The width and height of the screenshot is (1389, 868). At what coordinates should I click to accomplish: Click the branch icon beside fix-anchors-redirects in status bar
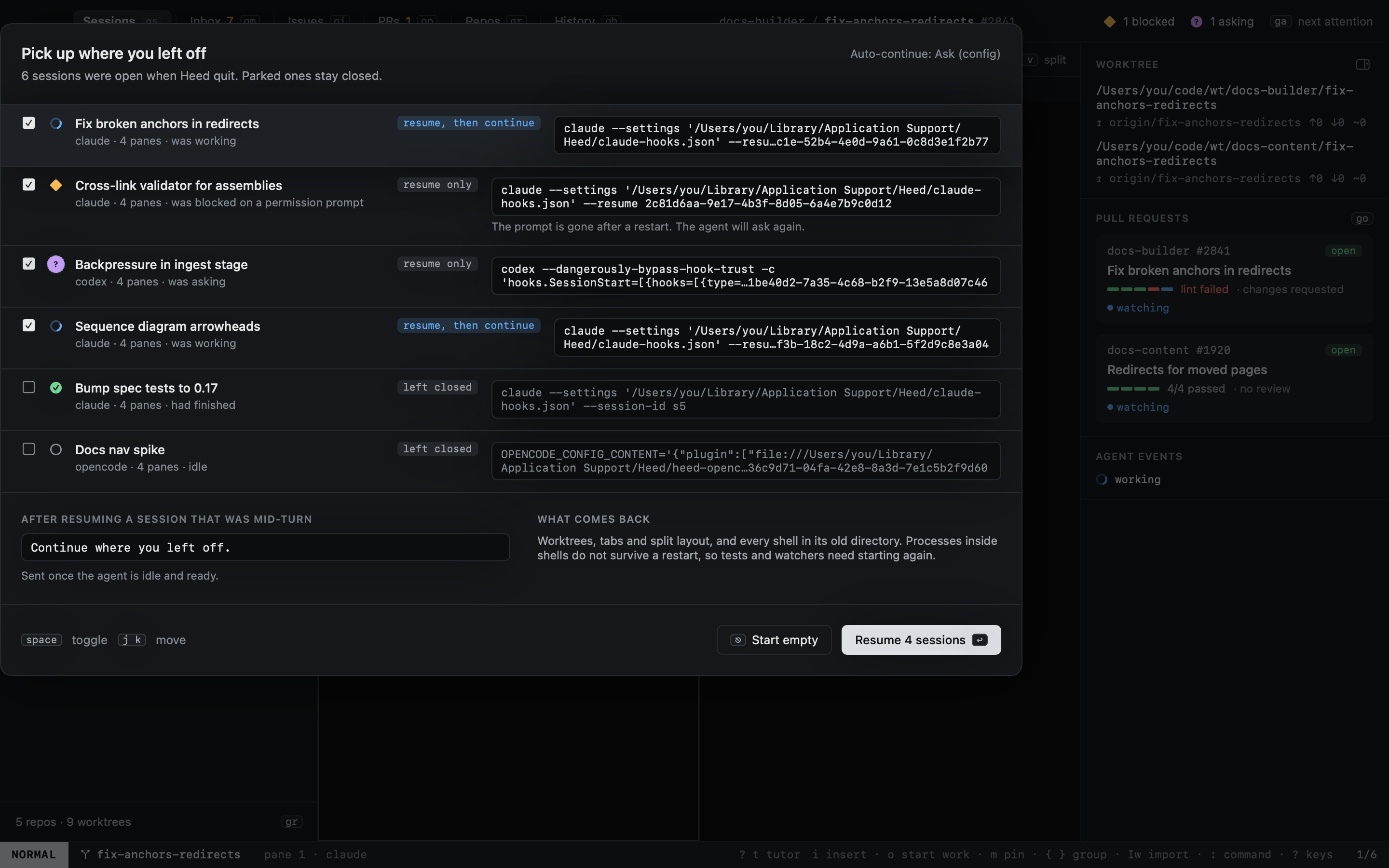(85, 854)
